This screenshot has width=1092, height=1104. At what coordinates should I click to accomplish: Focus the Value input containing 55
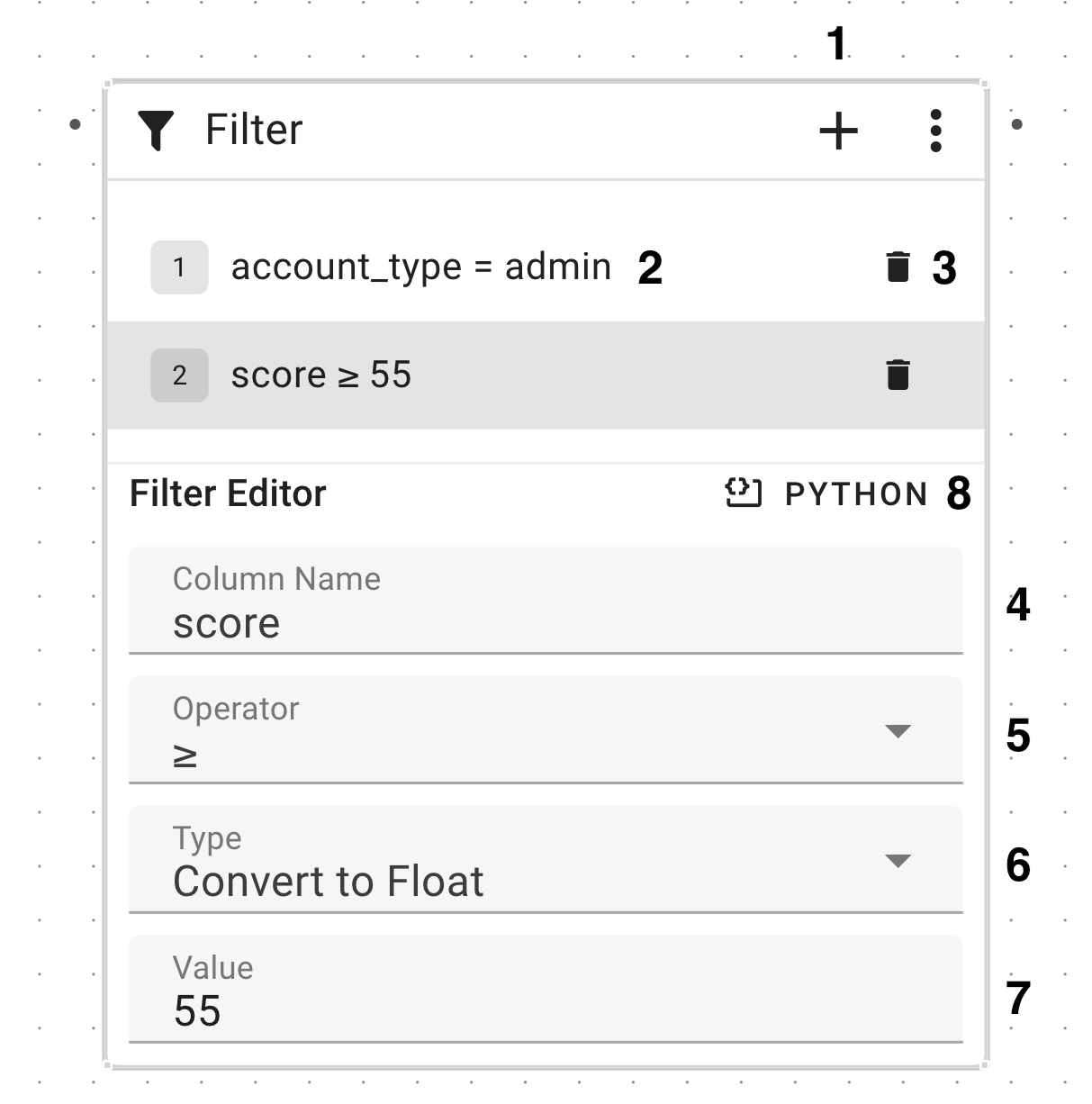click(546, 1010)
